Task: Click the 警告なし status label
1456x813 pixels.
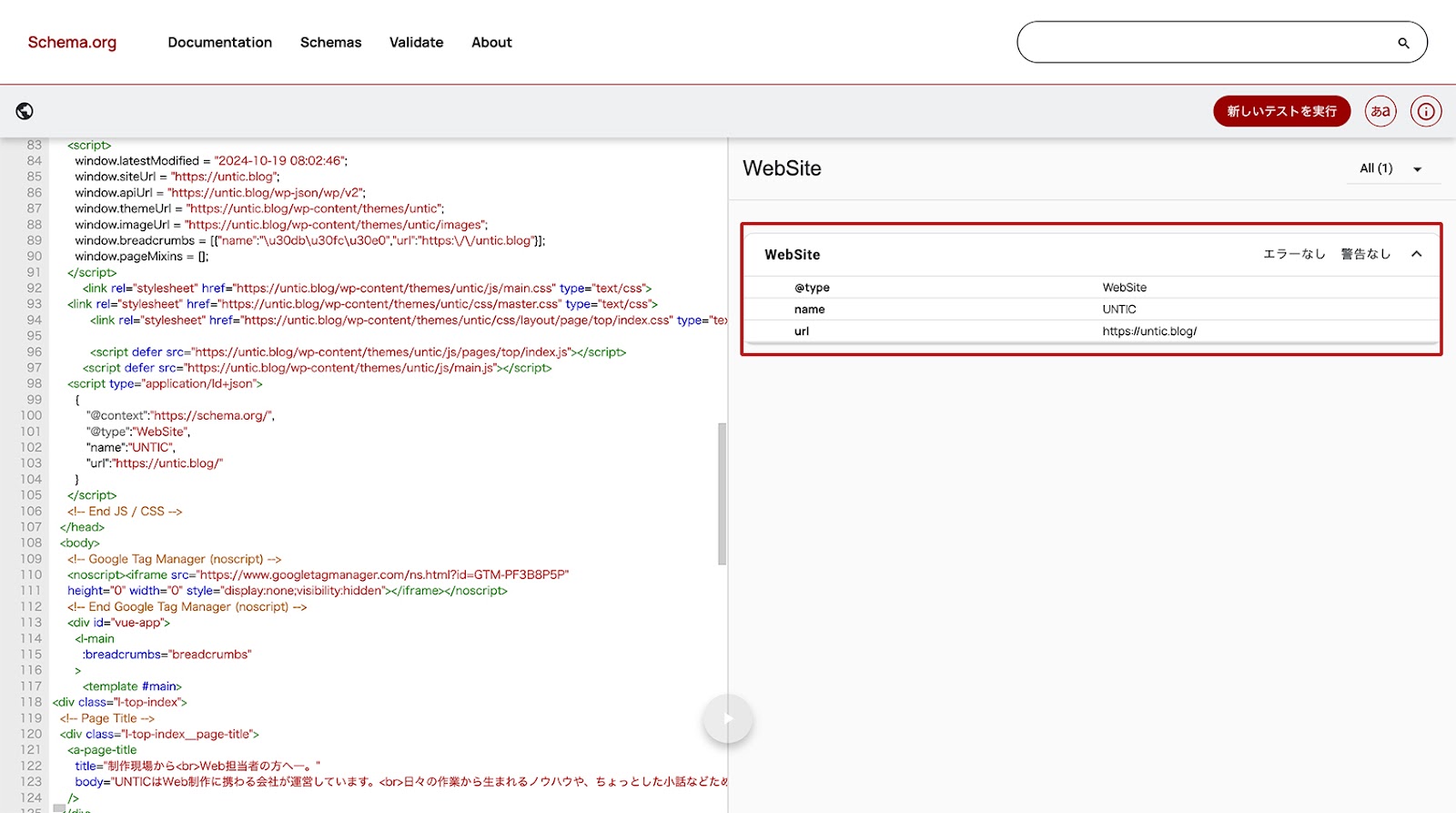Action: 1366,254
